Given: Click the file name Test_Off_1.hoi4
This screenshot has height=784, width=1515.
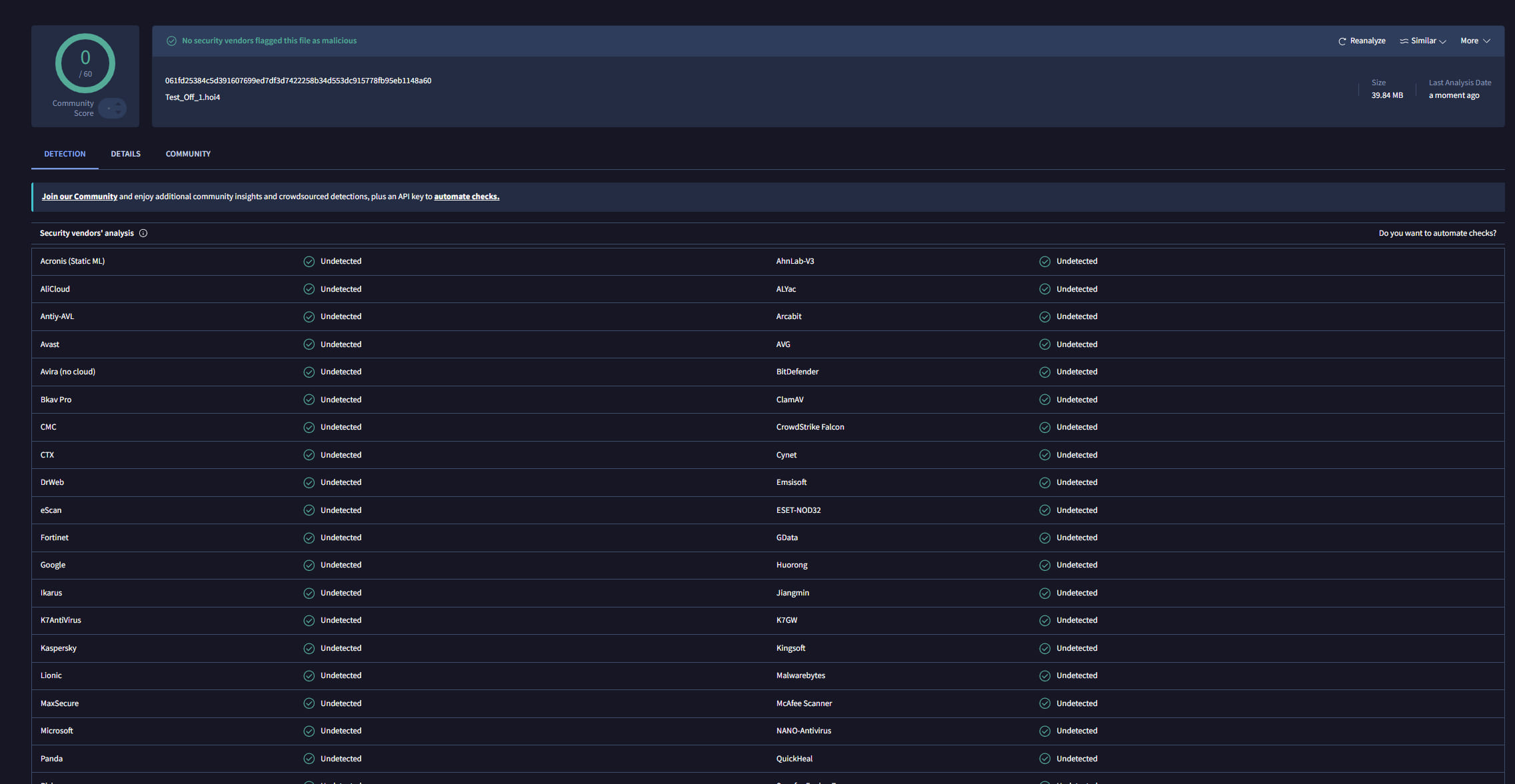Looking at the screenshot, I should 193,97.
